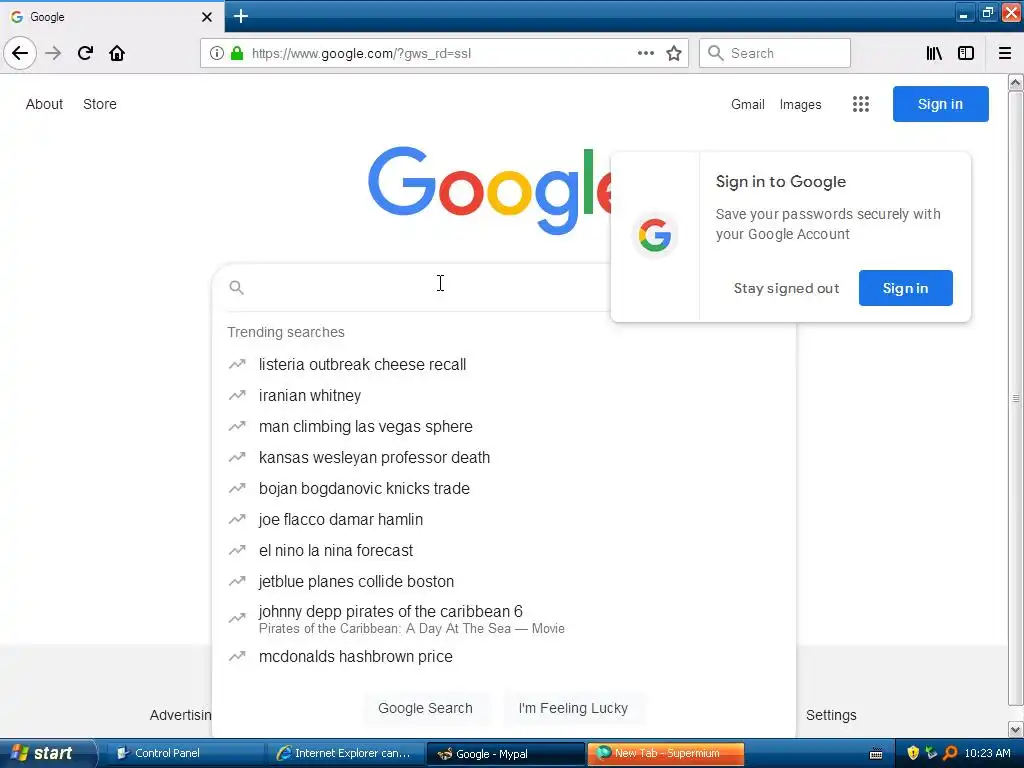Click the green secure padlock icon
The width and height of the screenshot is (1024, 768).
click(x=237, y=53)
